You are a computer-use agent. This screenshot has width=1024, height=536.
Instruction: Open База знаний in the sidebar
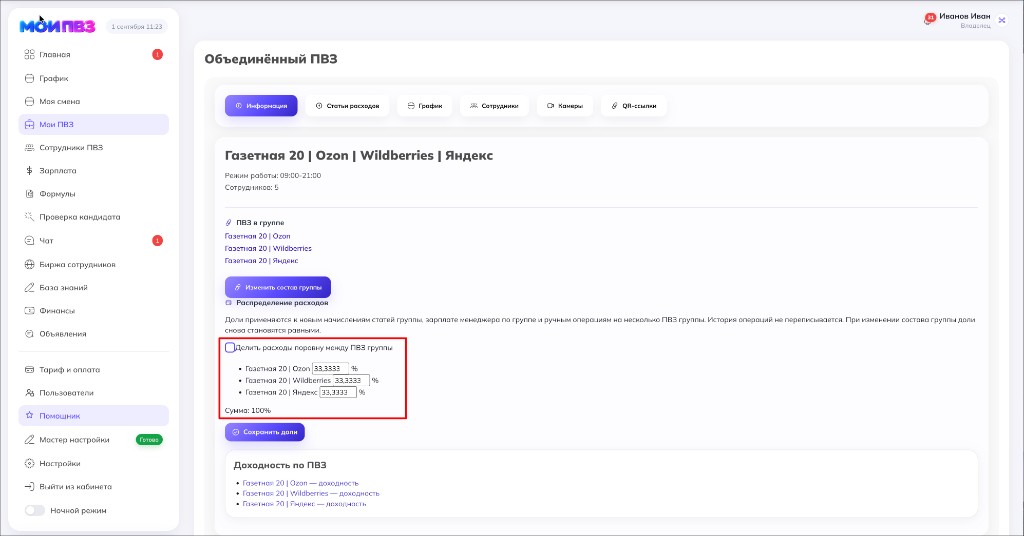point(93,287)
